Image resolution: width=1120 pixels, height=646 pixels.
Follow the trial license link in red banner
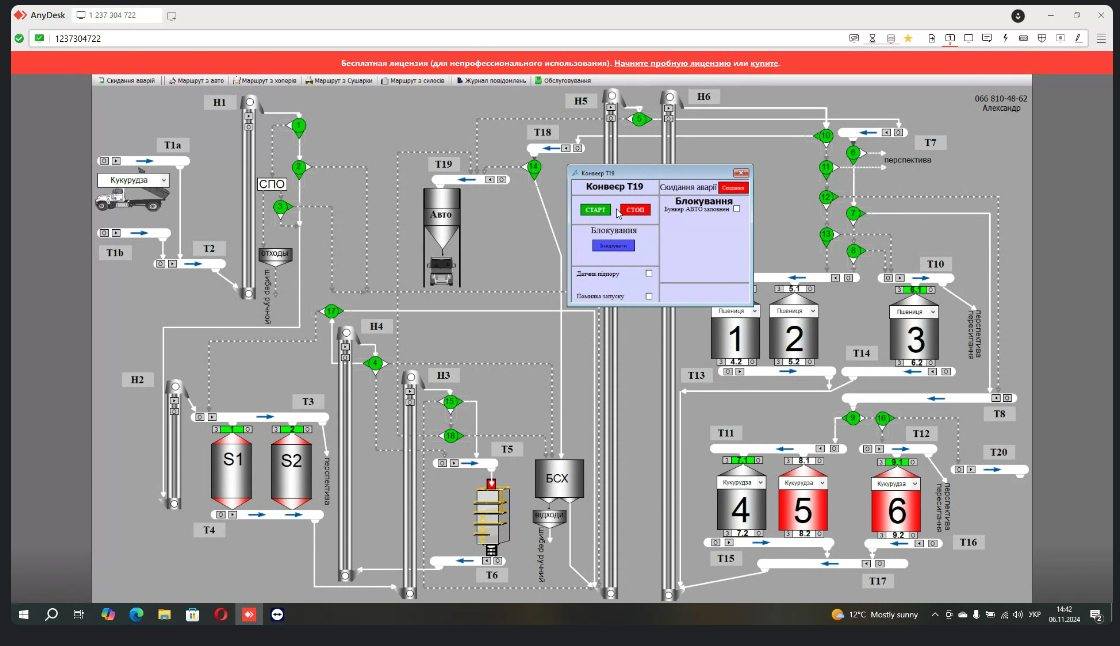click(x=672, y=63)
